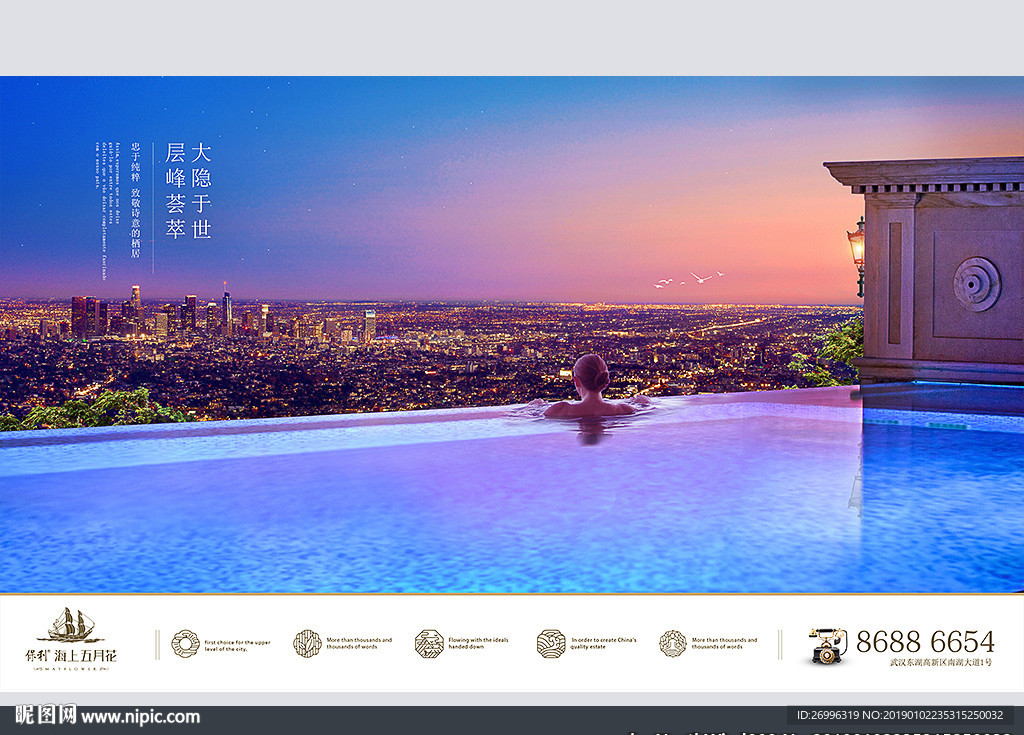The image size is (1024, 735).
Task: Select the vertical text 层峰荟萃
Action: click(175, 190)
